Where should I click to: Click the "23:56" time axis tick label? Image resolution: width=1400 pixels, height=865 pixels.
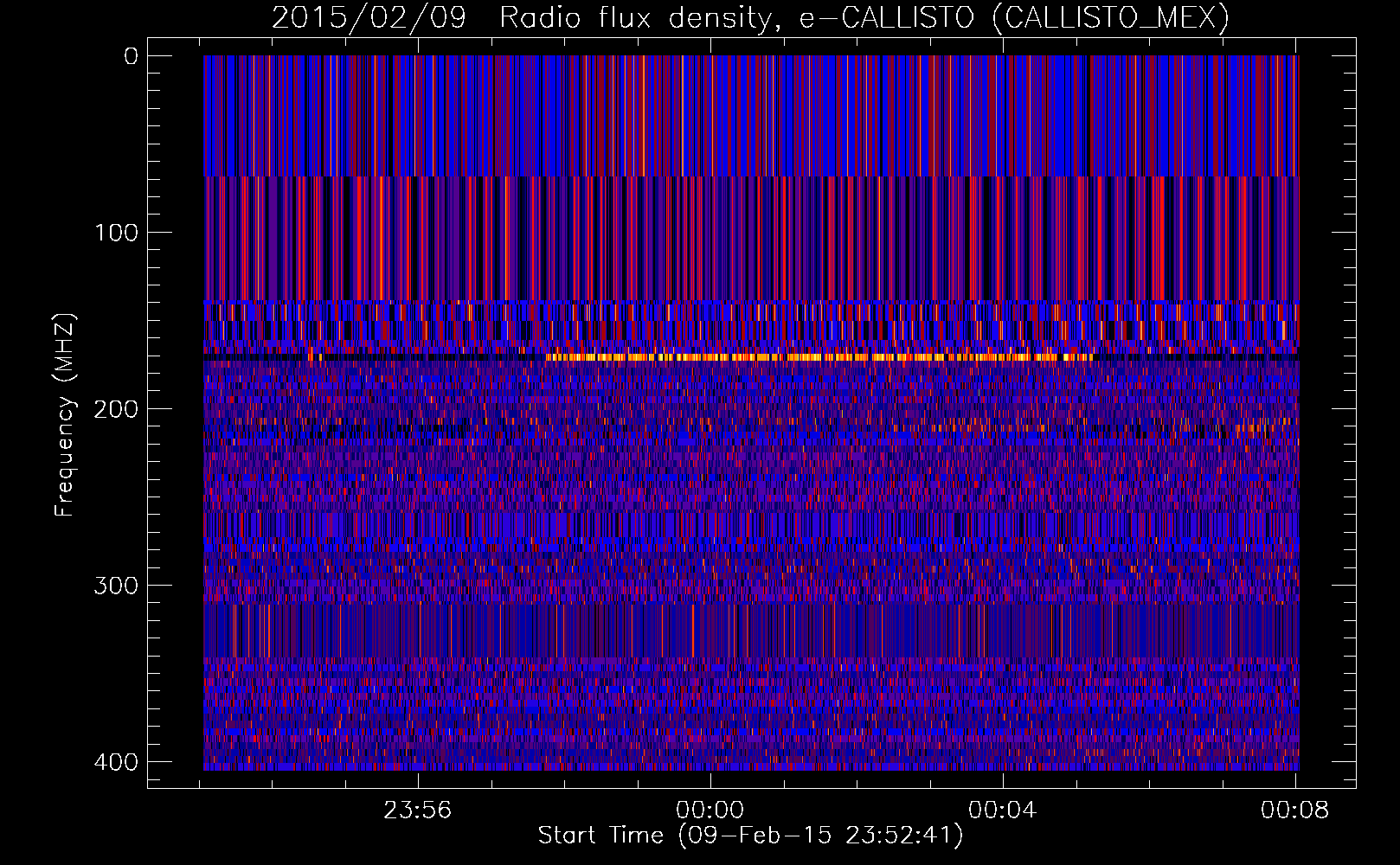[x=418, y=811]
